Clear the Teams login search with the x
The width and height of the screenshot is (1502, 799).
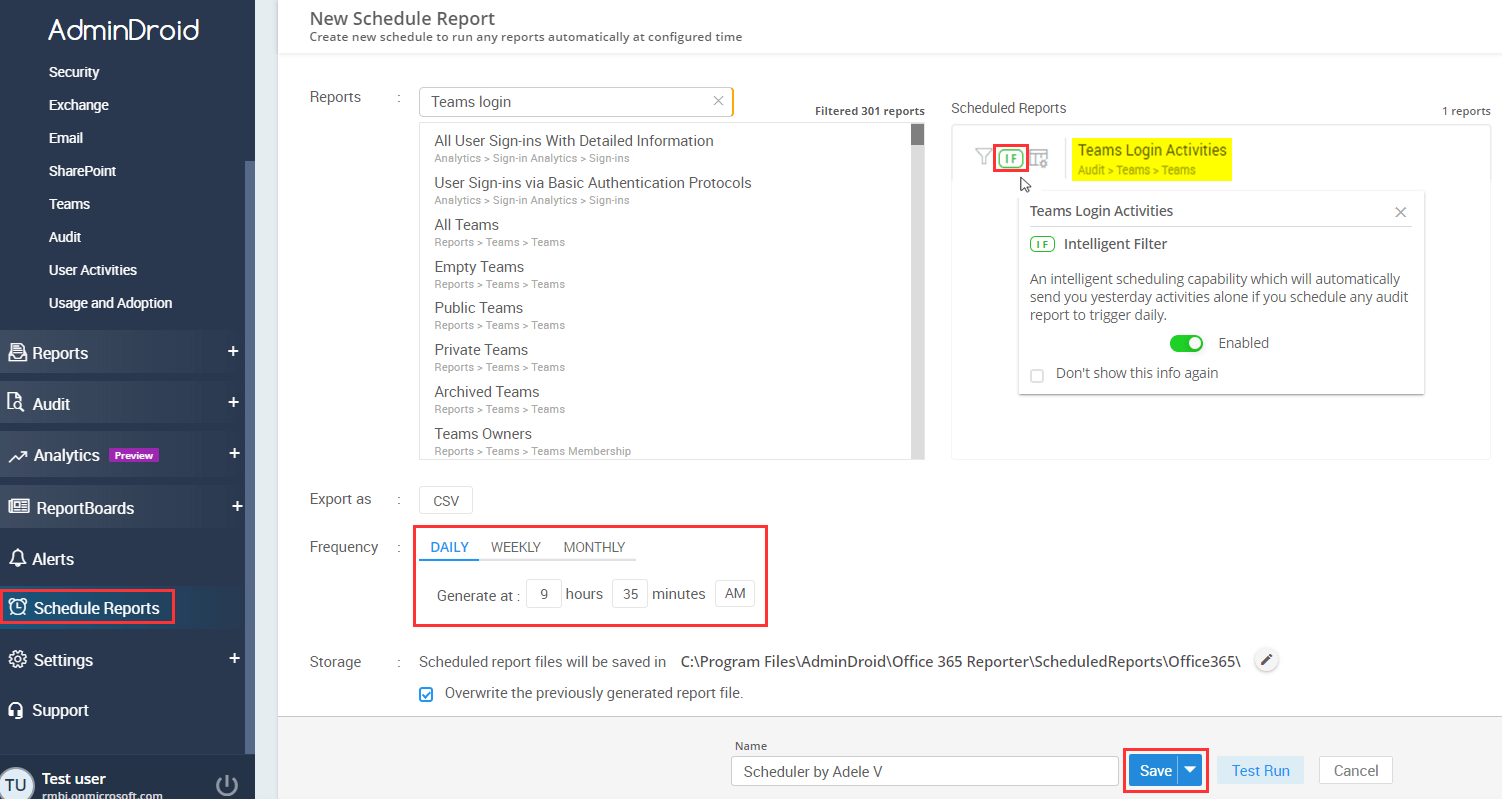click(717, 100)
